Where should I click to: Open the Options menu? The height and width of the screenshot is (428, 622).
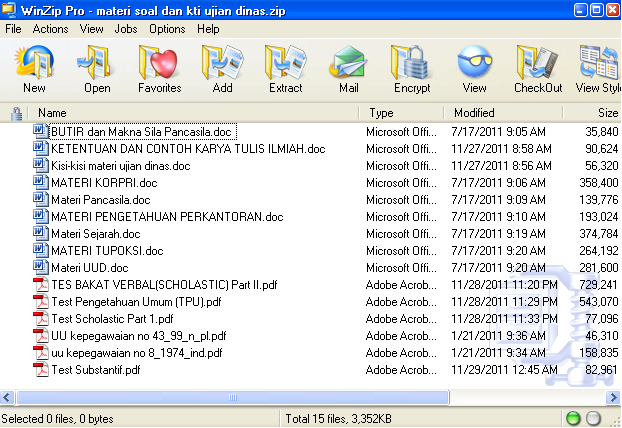(167, 29)
